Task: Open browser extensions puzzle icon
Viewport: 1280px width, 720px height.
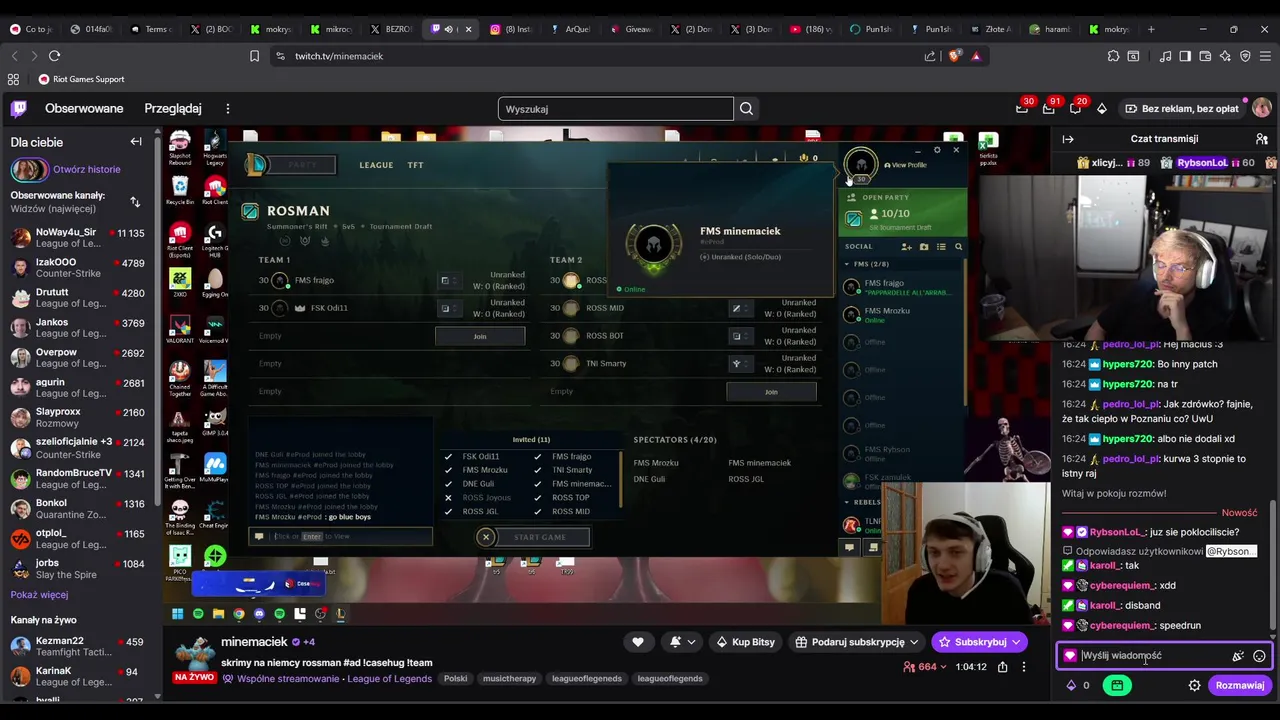Action: 1113,56
